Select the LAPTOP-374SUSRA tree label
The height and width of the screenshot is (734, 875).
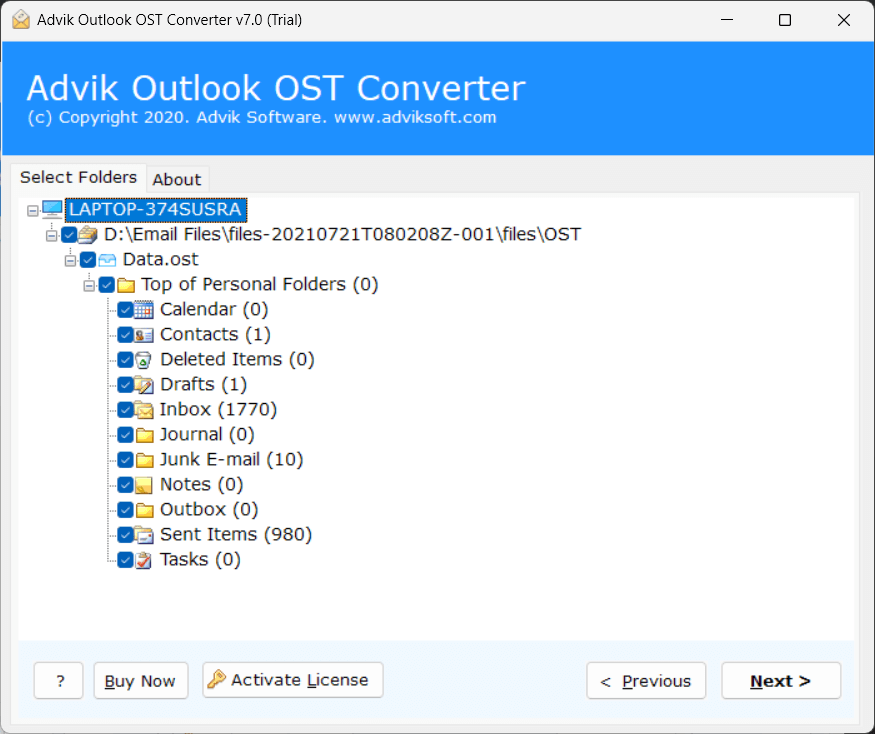pyautogui.click(x=156, y=210)
